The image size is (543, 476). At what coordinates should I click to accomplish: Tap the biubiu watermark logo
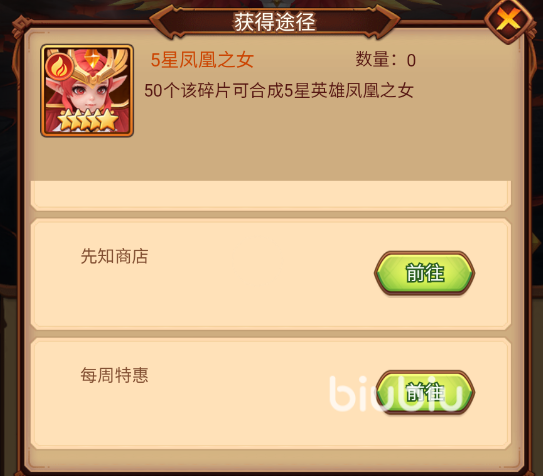(x=397, y=394)
